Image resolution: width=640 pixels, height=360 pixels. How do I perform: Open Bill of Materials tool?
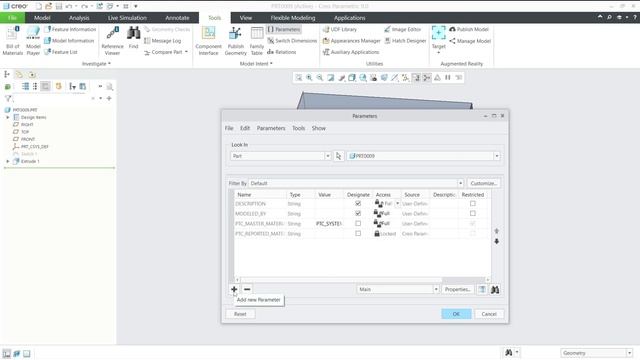pos(12,40)
